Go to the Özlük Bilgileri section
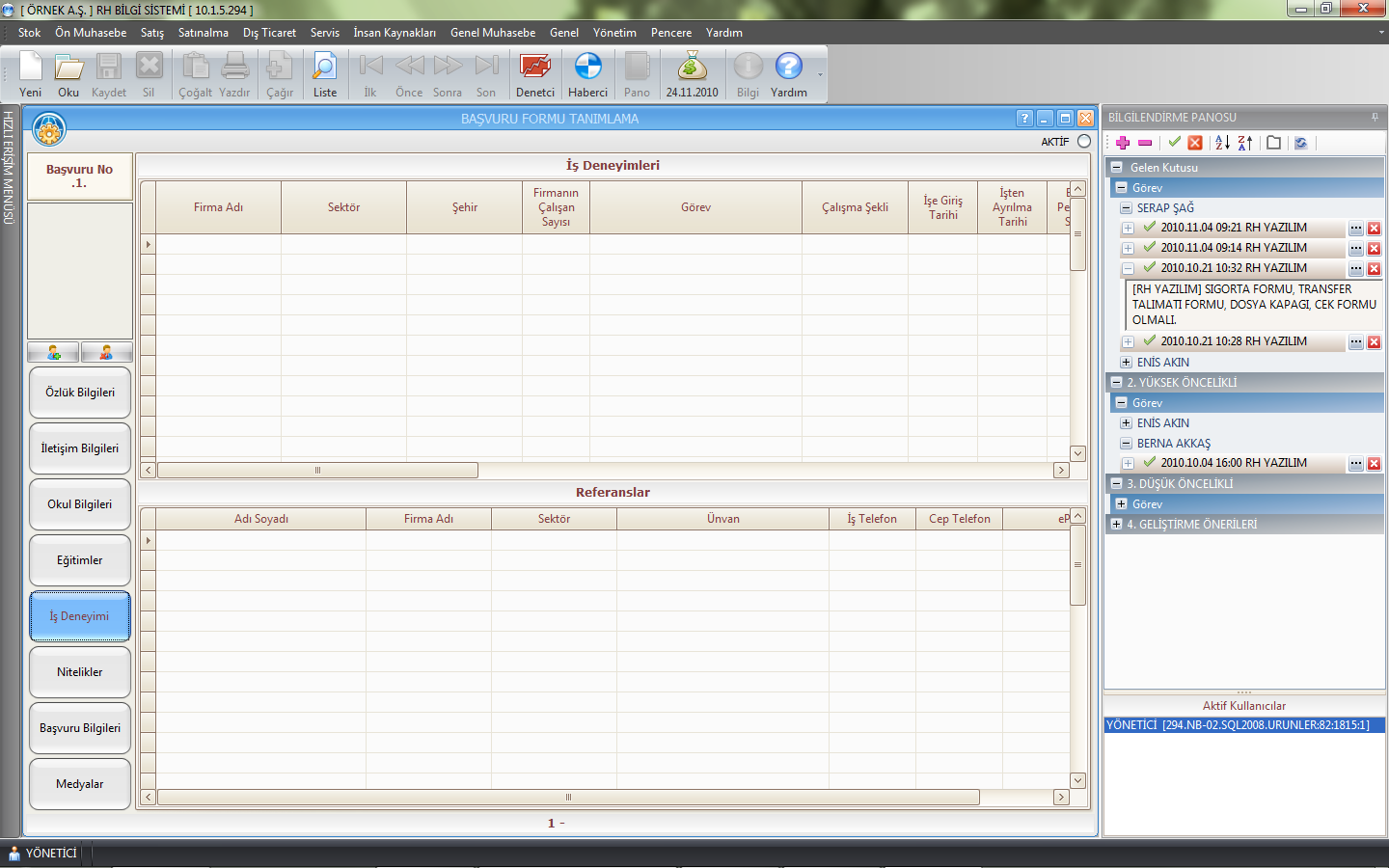This screenshot has width=1389, height=868. pos(80,393)
